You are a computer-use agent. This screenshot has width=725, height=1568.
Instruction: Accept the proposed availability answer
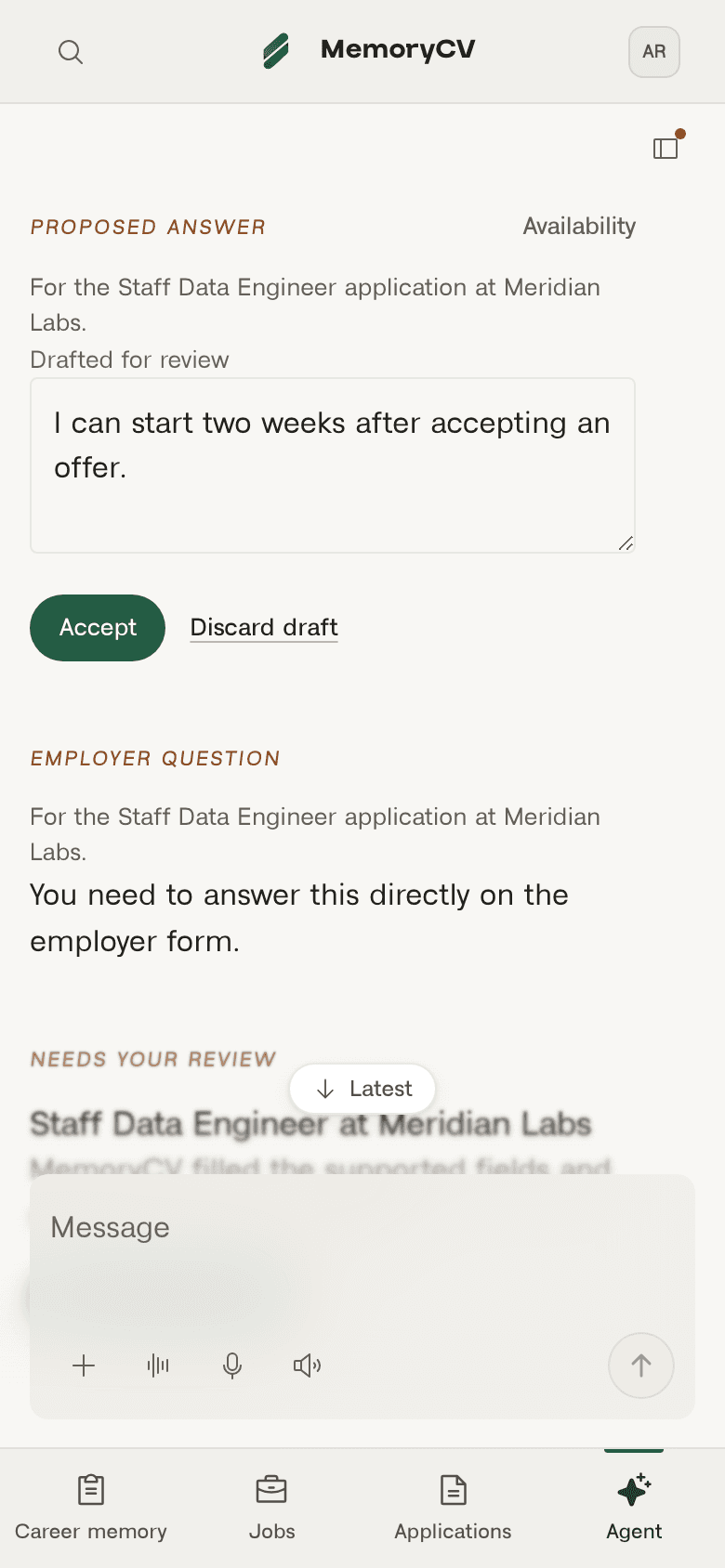98,628
